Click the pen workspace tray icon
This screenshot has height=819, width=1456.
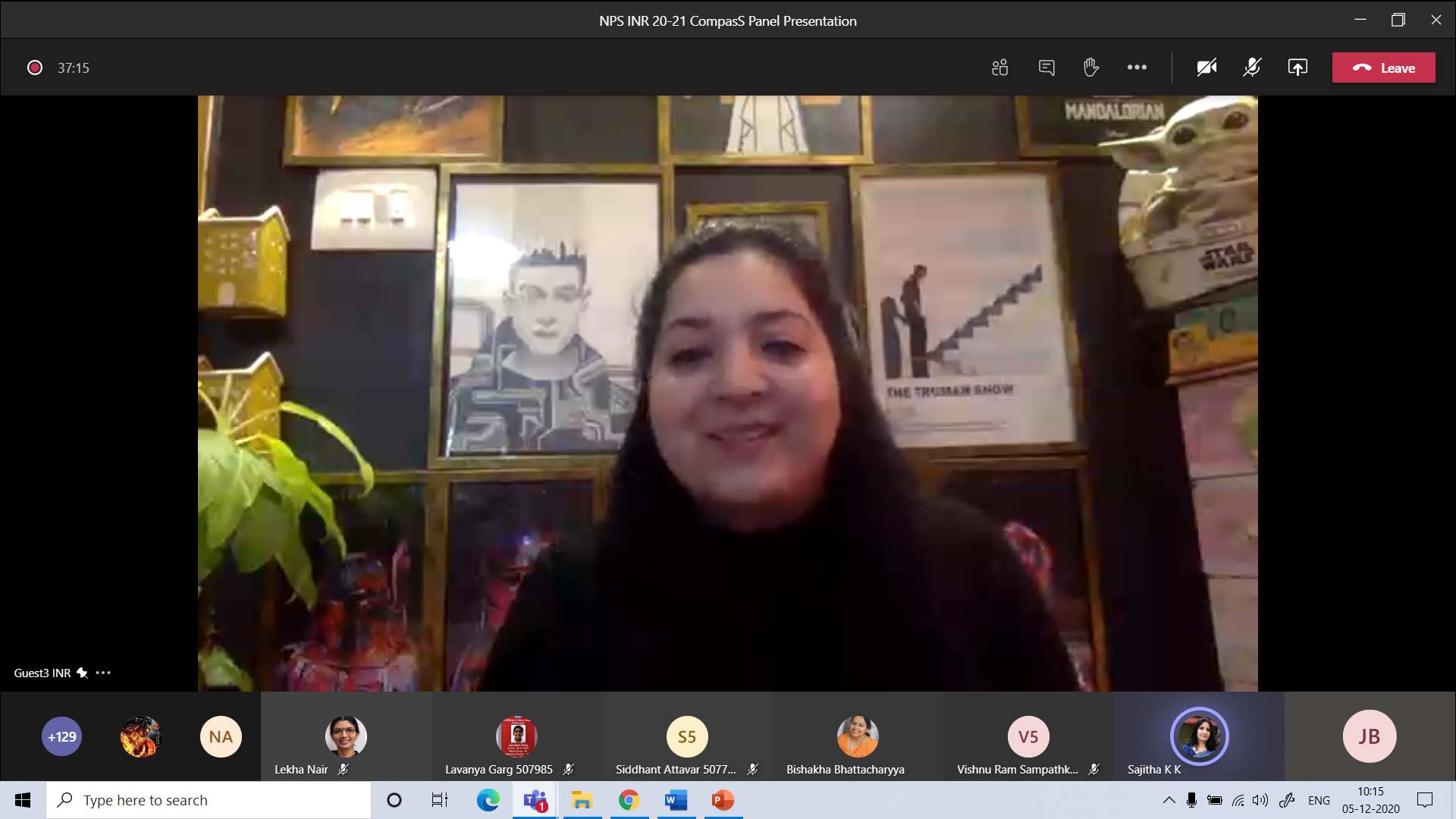pos(1287,800)
